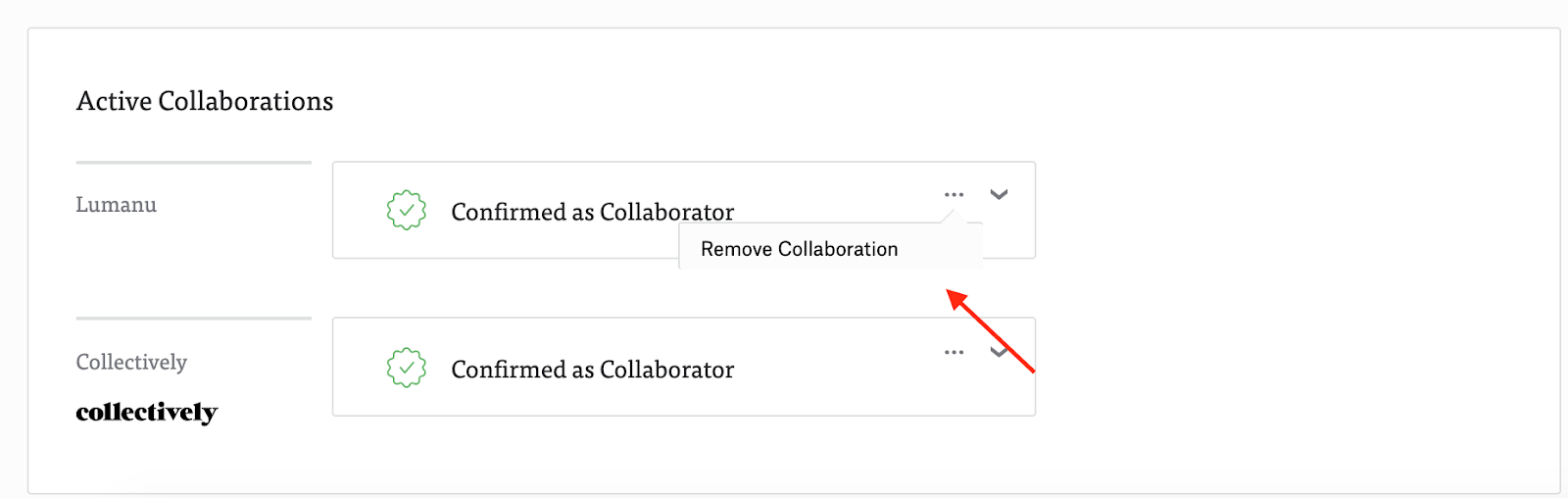Click the collectively brand logo

147,413
